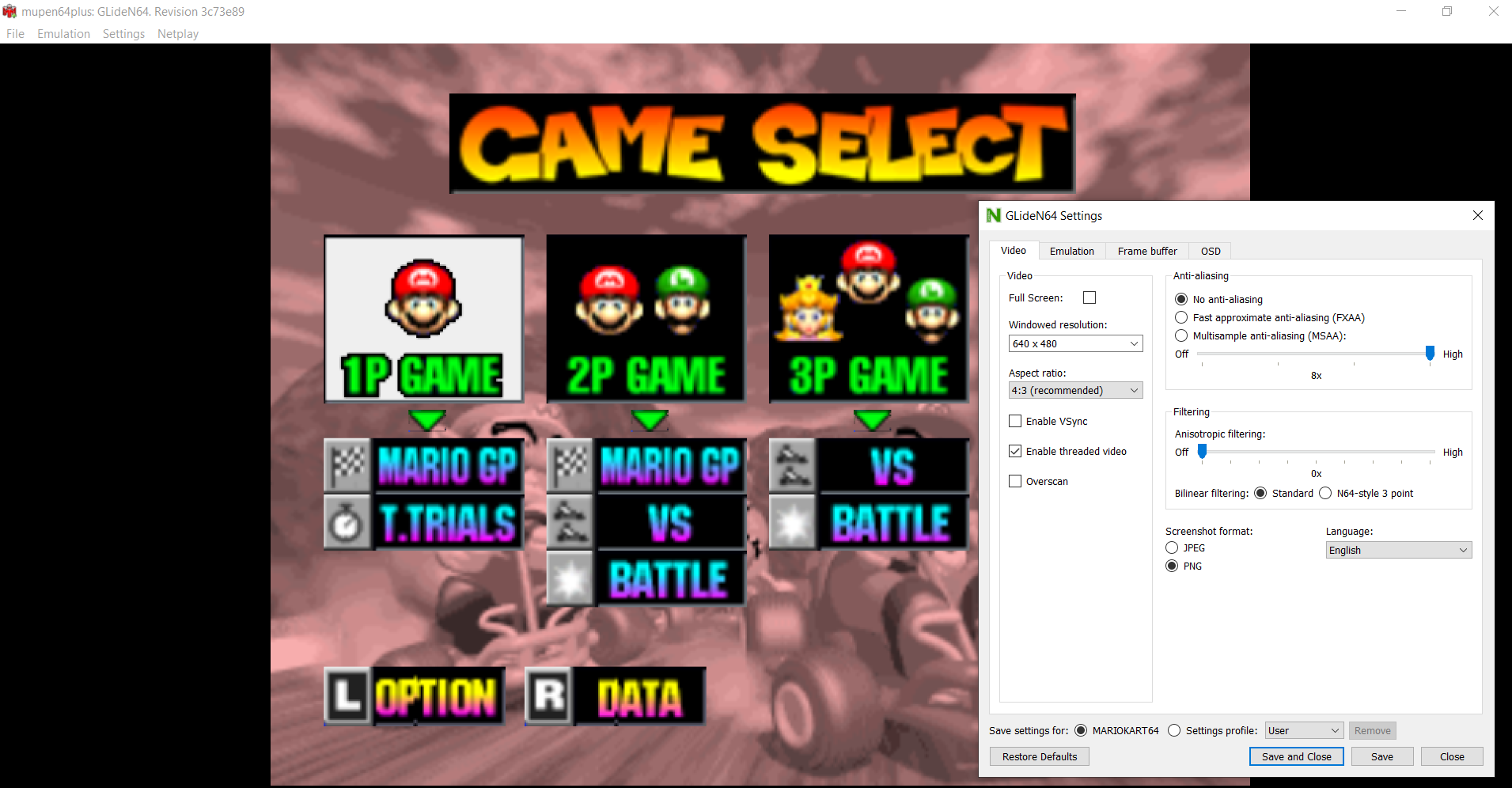Choose T.TRIALS under 1P GAME
The height and width of the screenshot is (788, 1512).
447,522
